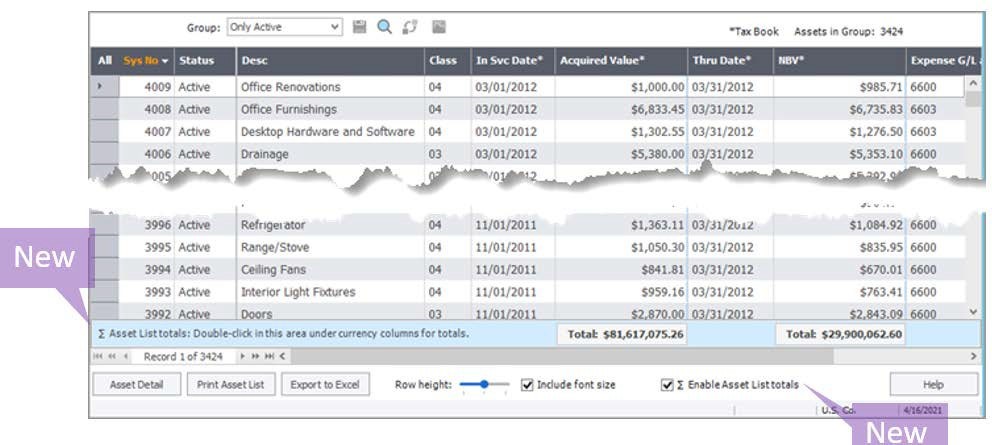This screenshot has height=445, width=992.
Task: Select Office Furnishings description cell
Action: (330, 109)
